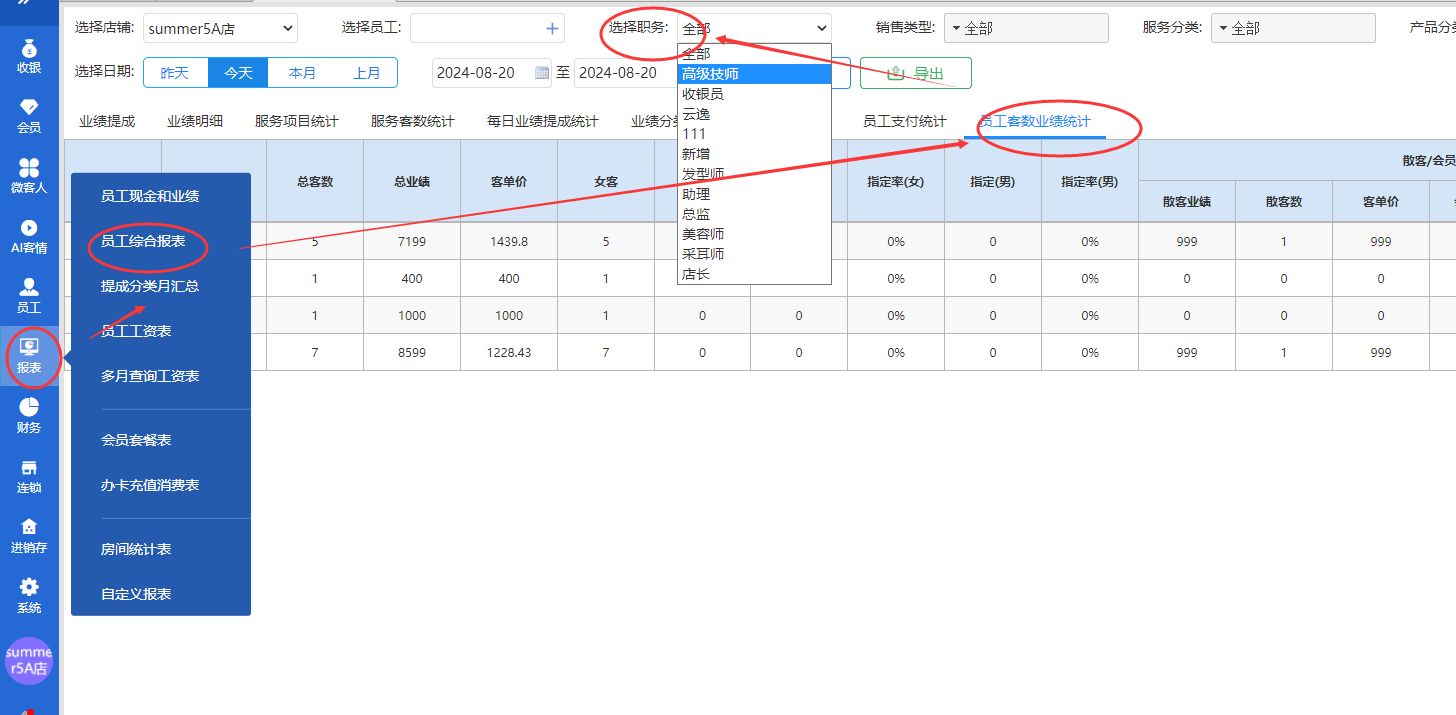Open 房间统计表 from the submenu

click(136, 549)
